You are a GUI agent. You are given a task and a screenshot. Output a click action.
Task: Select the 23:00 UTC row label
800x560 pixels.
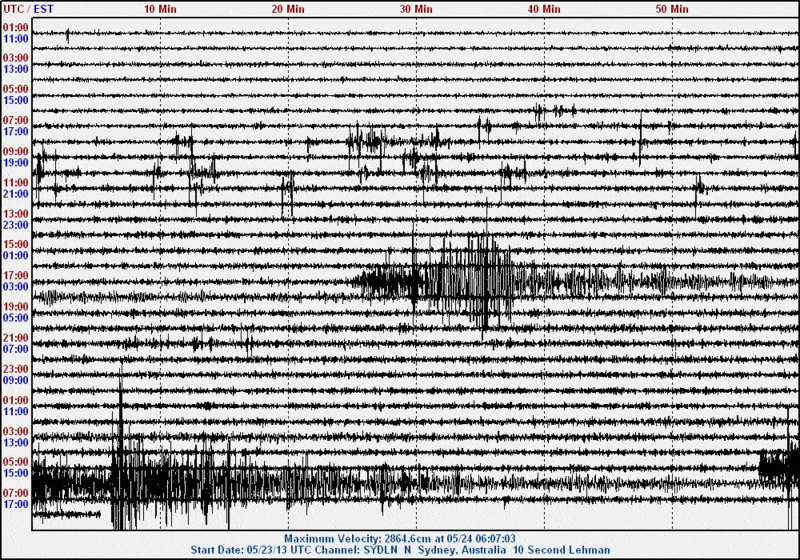[x=15, y=369]
